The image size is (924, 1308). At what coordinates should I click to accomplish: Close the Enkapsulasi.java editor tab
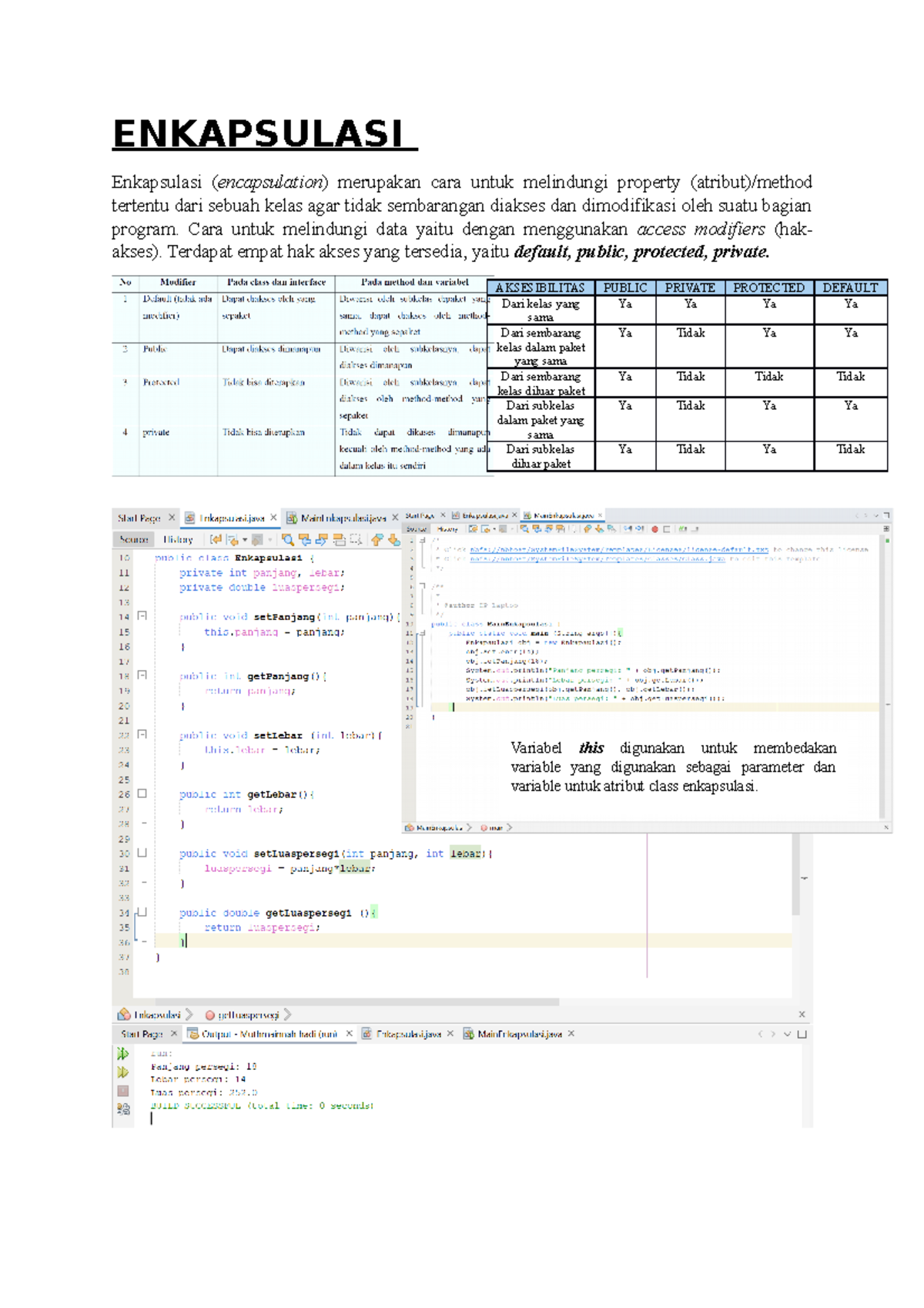273,518
